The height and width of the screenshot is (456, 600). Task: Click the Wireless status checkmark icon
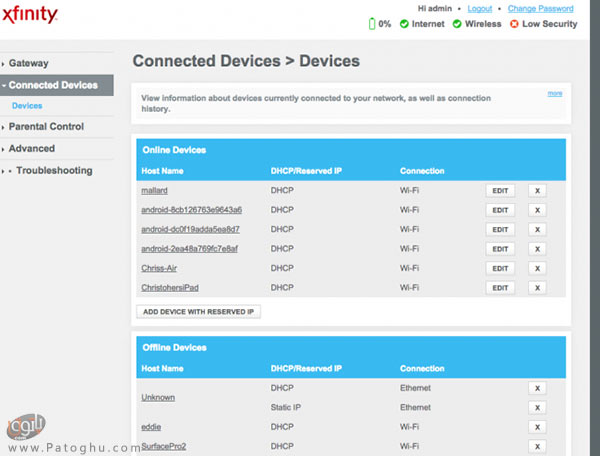pos(457,23)
